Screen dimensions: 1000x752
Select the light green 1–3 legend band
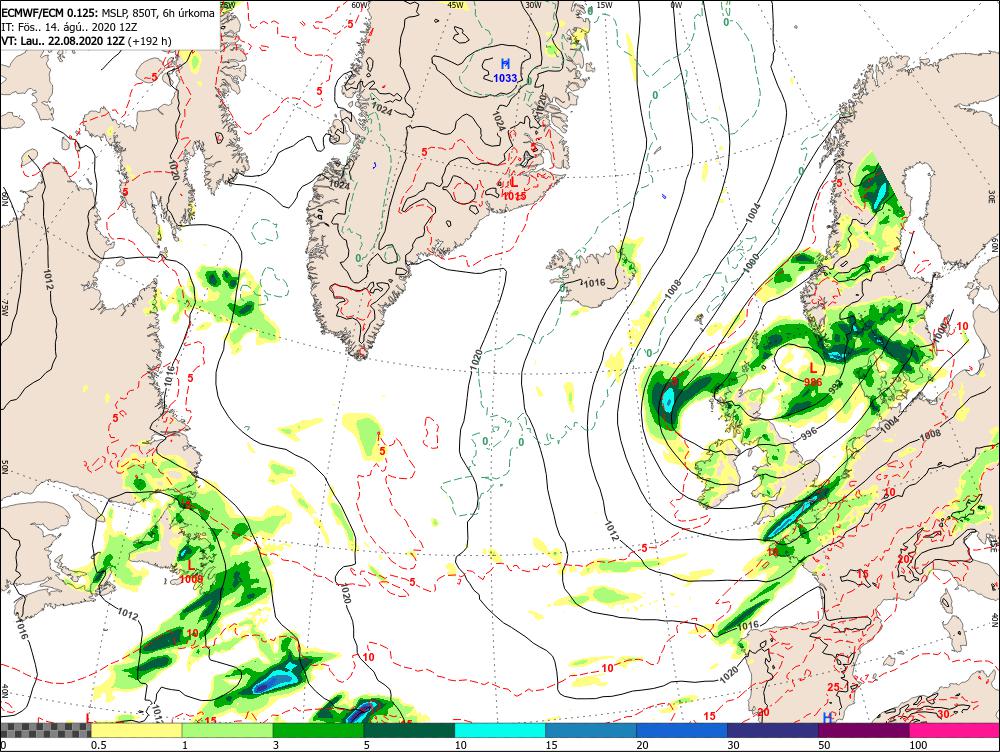227,730
